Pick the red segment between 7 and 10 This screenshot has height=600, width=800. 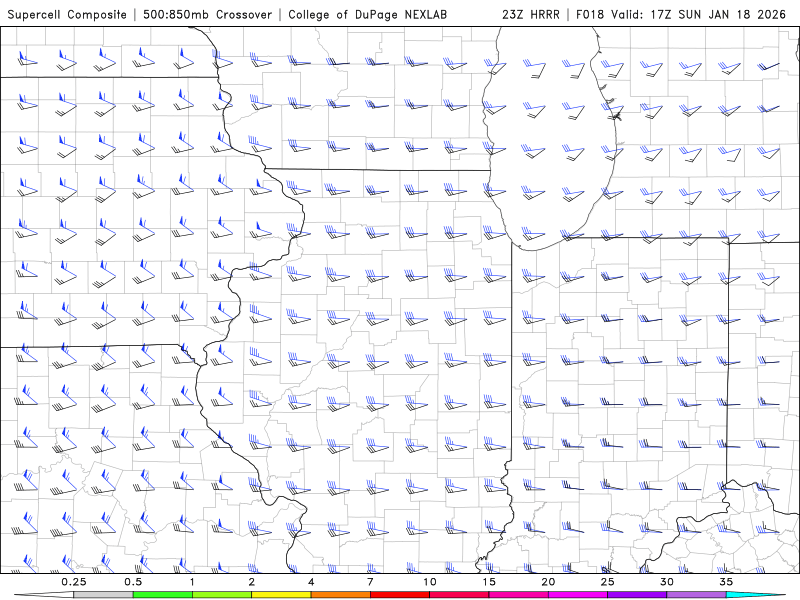pos(399,595)
